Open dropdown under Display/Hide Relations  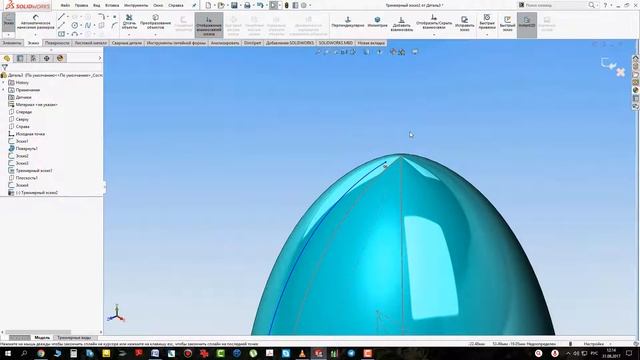click(x=434, y=35)
